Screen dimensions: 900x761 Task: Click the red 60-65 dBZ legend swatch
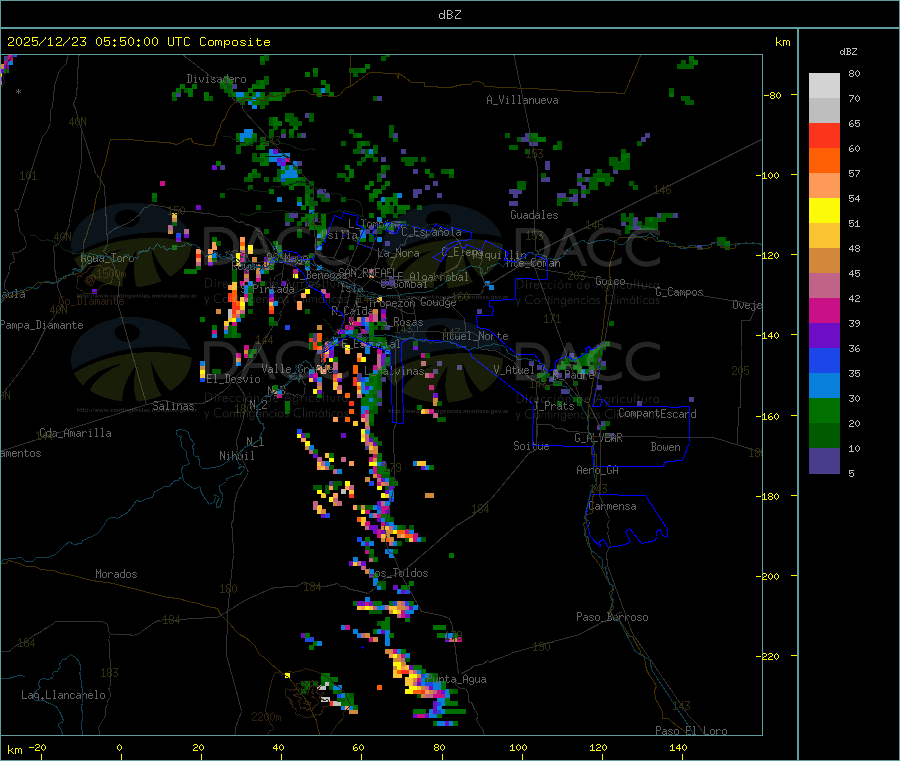(x=824, y=135)
